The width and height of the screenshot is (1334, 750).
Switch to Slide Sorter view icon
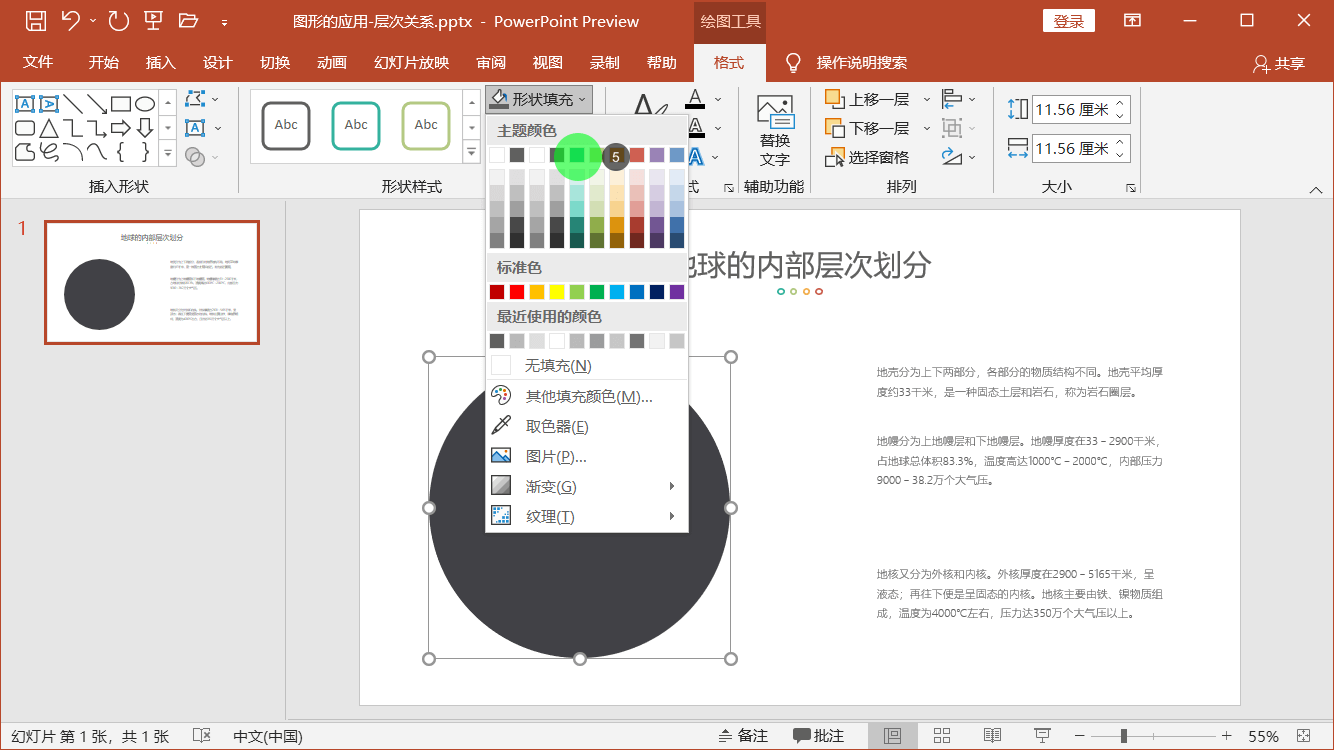point(942,736)
